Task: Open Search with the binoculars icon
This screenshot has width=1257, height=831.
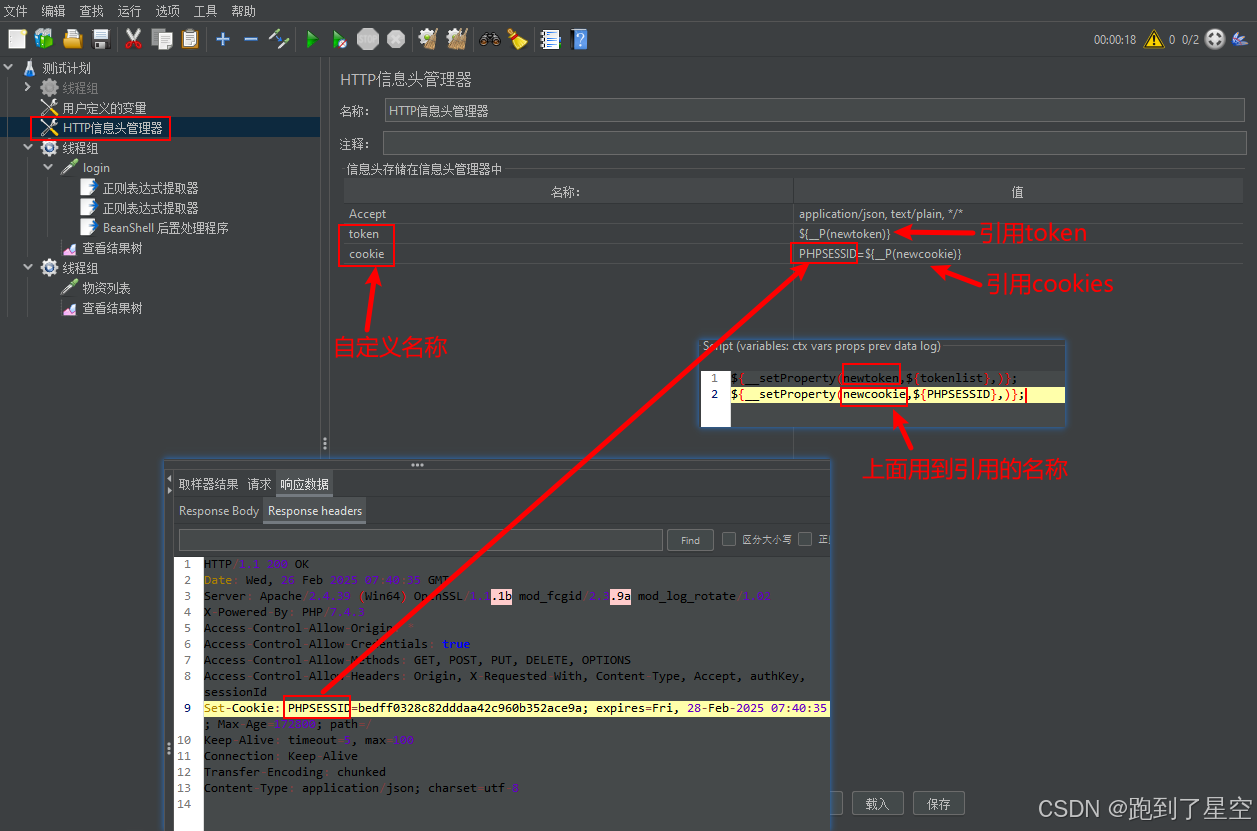Action: 490,39
